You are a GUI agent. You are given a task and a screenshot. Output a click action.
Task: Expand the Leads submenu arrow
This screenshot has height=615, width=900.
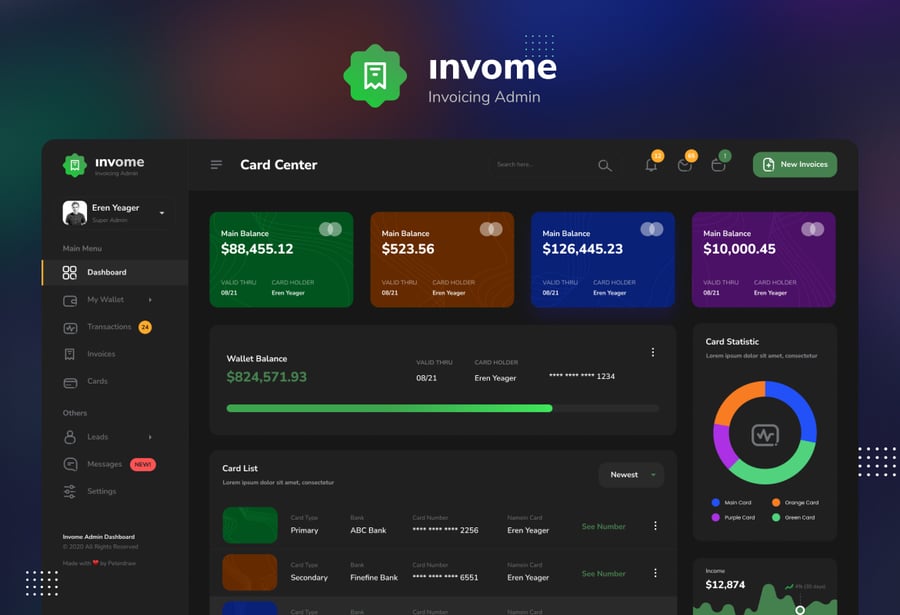pos(150,437)
